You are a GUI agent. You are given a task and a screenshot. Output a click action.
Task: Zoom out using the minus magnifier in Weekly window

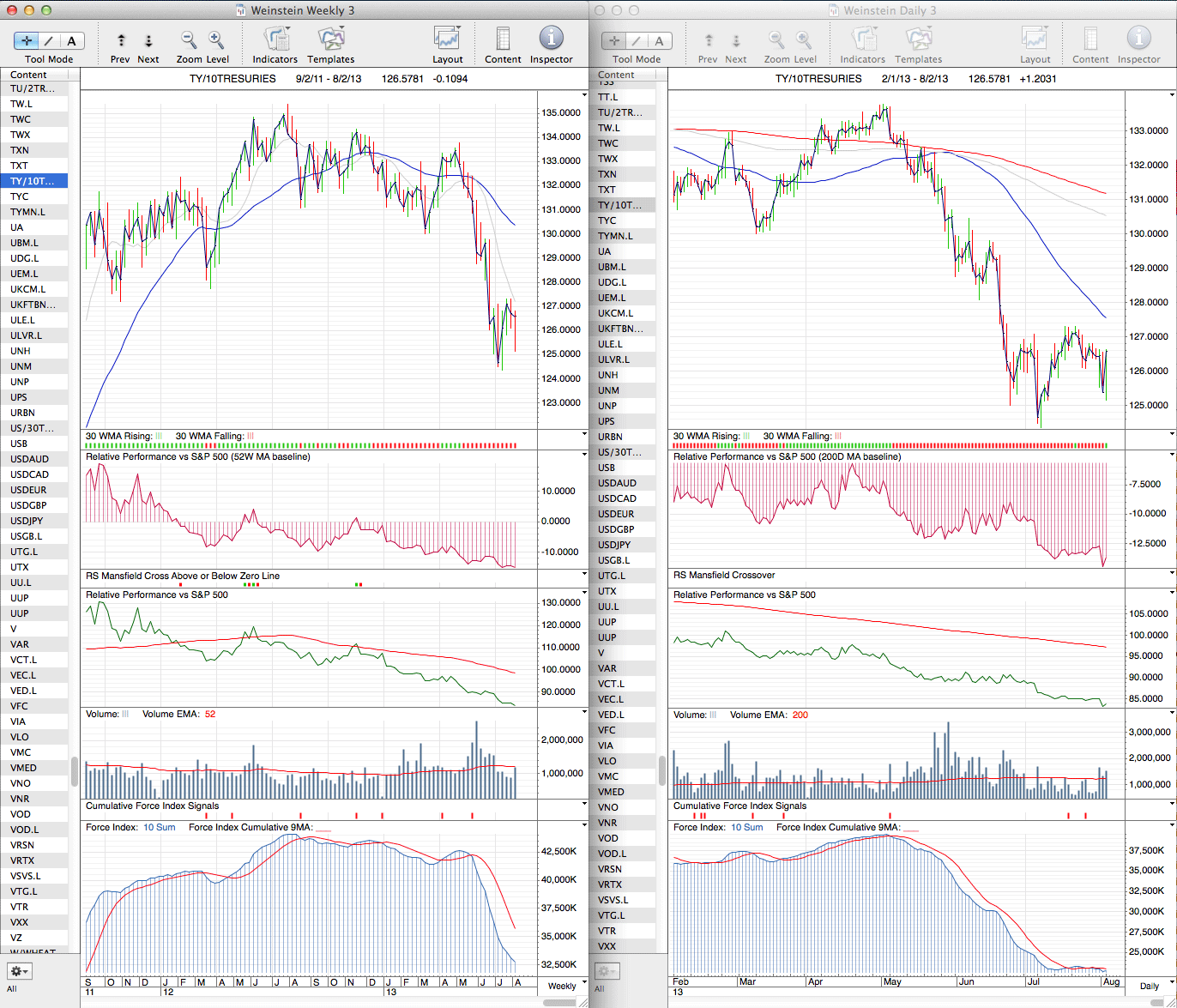pos(189,39)
